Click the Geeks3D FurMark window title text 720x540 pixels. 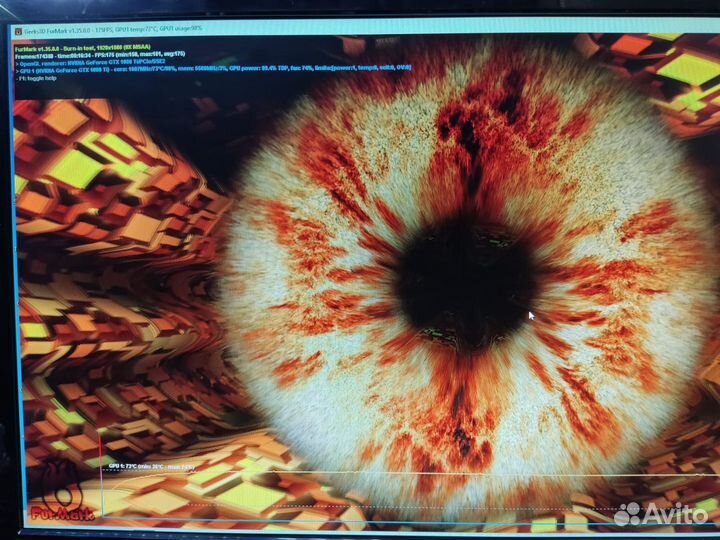point(113,30)
